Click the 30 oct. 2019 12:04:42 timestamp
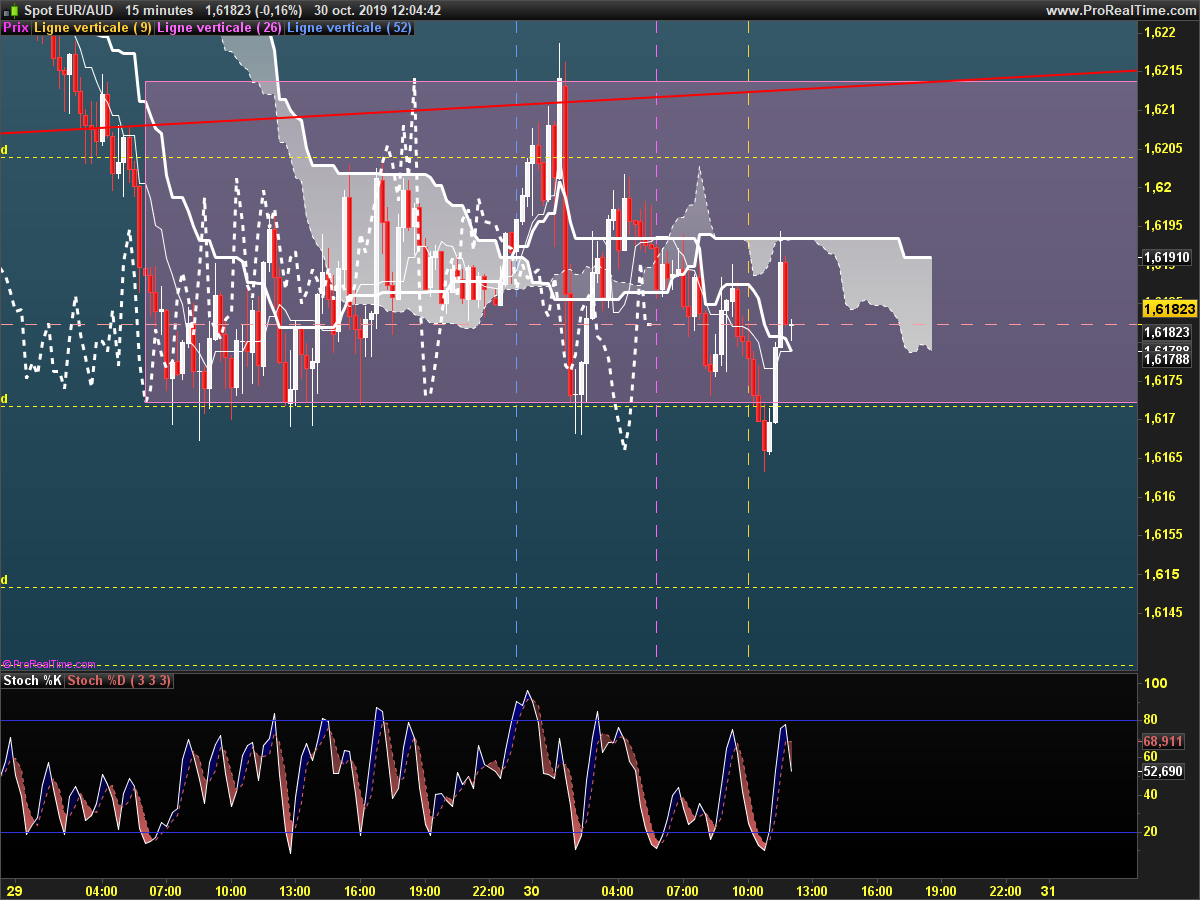 click(377, 10)
